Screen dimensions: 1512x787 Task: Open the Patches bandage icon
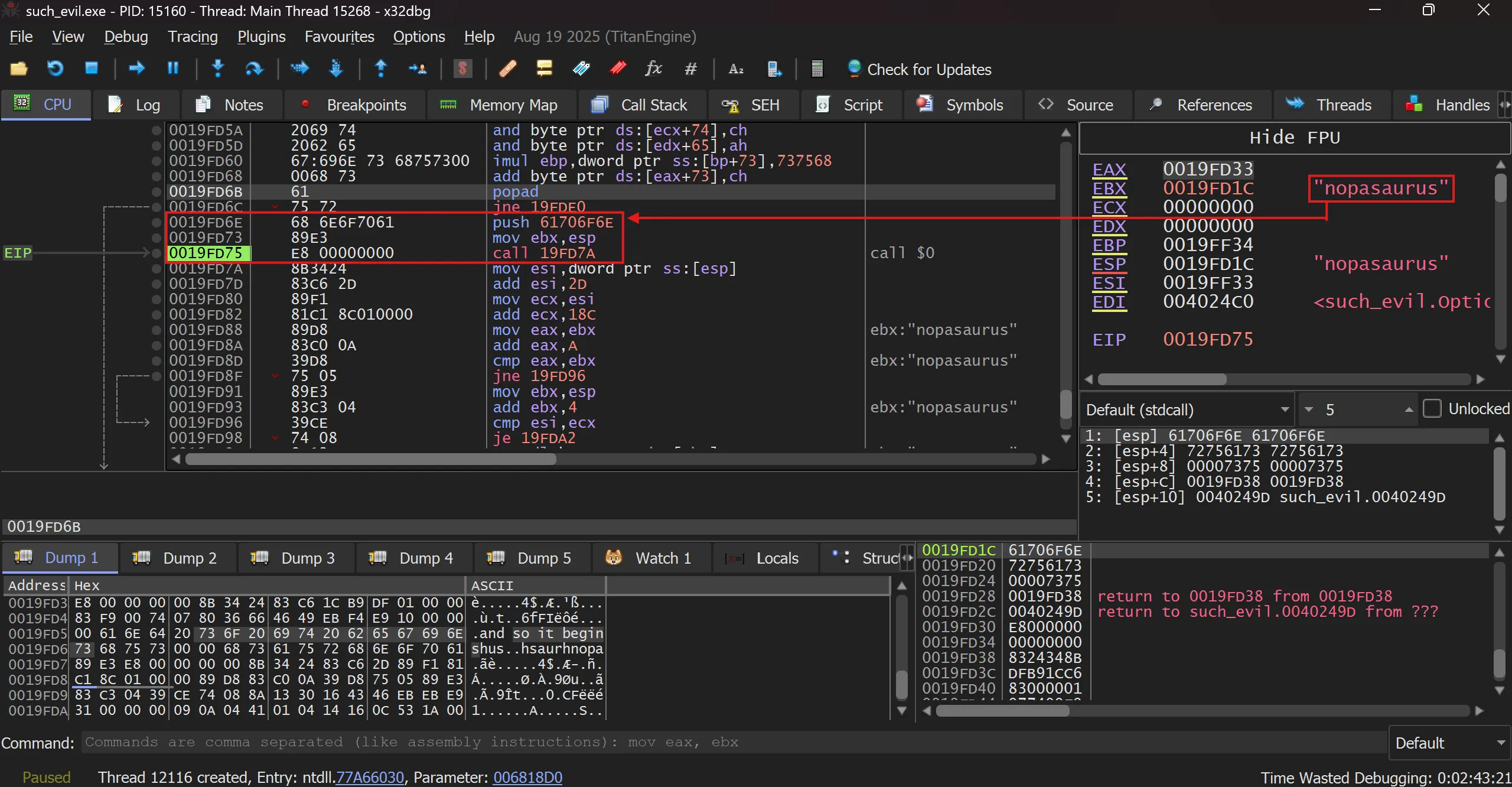pyautogui.click(x=508, y=69)
